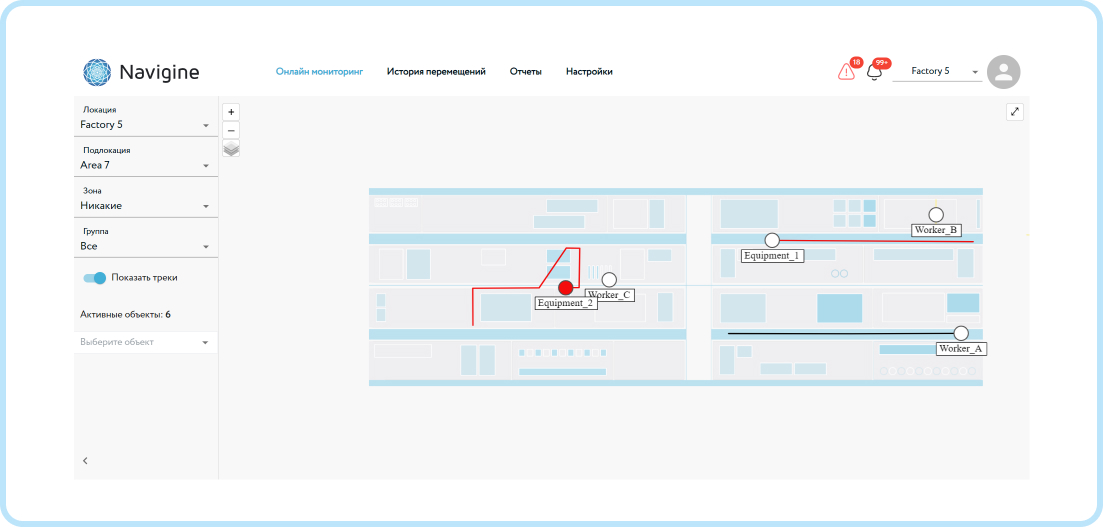Click the Активные объекты: 6 text
This screenshot has height=527, width=1103.
coord(125,315)
